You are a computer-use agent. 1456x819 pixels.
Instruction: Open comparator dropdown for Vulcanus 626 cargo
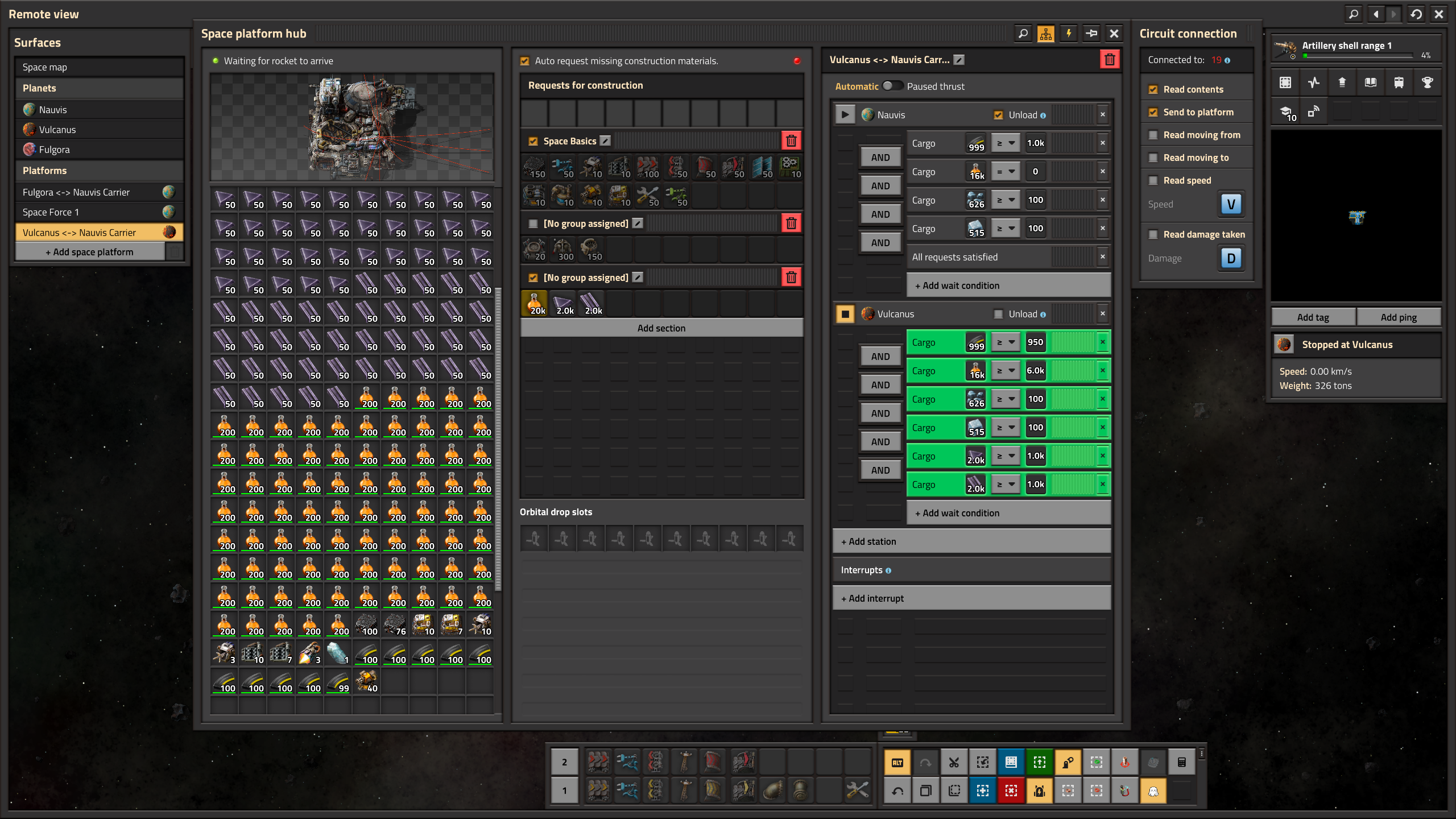click(x=1006, y=399)
